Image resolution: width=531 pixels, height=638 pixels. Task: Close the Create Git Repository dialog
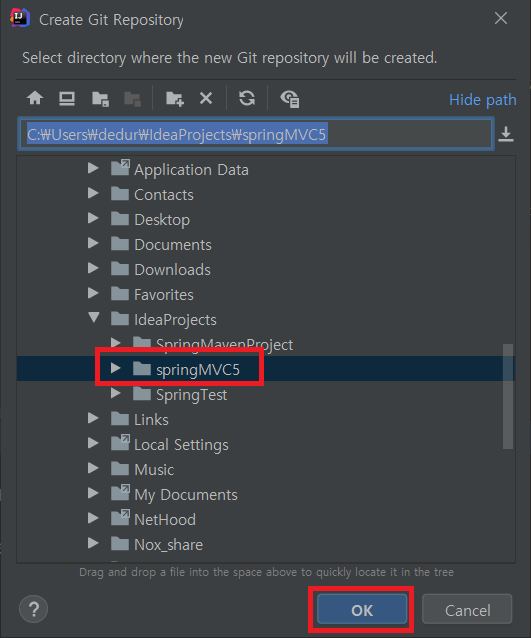[x=500, y=18]
